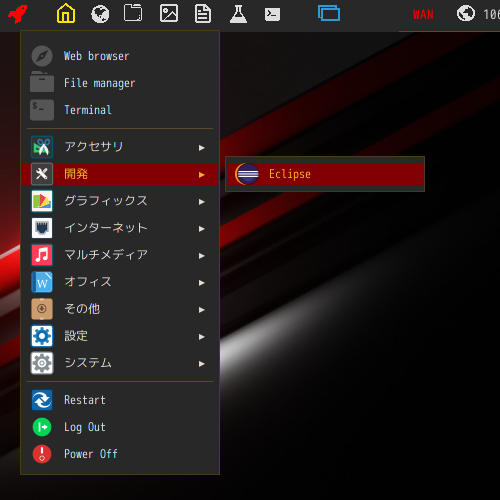The image size is (500, 500).
Task: Click the tools icon for 開発
Action: click(x=42, y=174)
